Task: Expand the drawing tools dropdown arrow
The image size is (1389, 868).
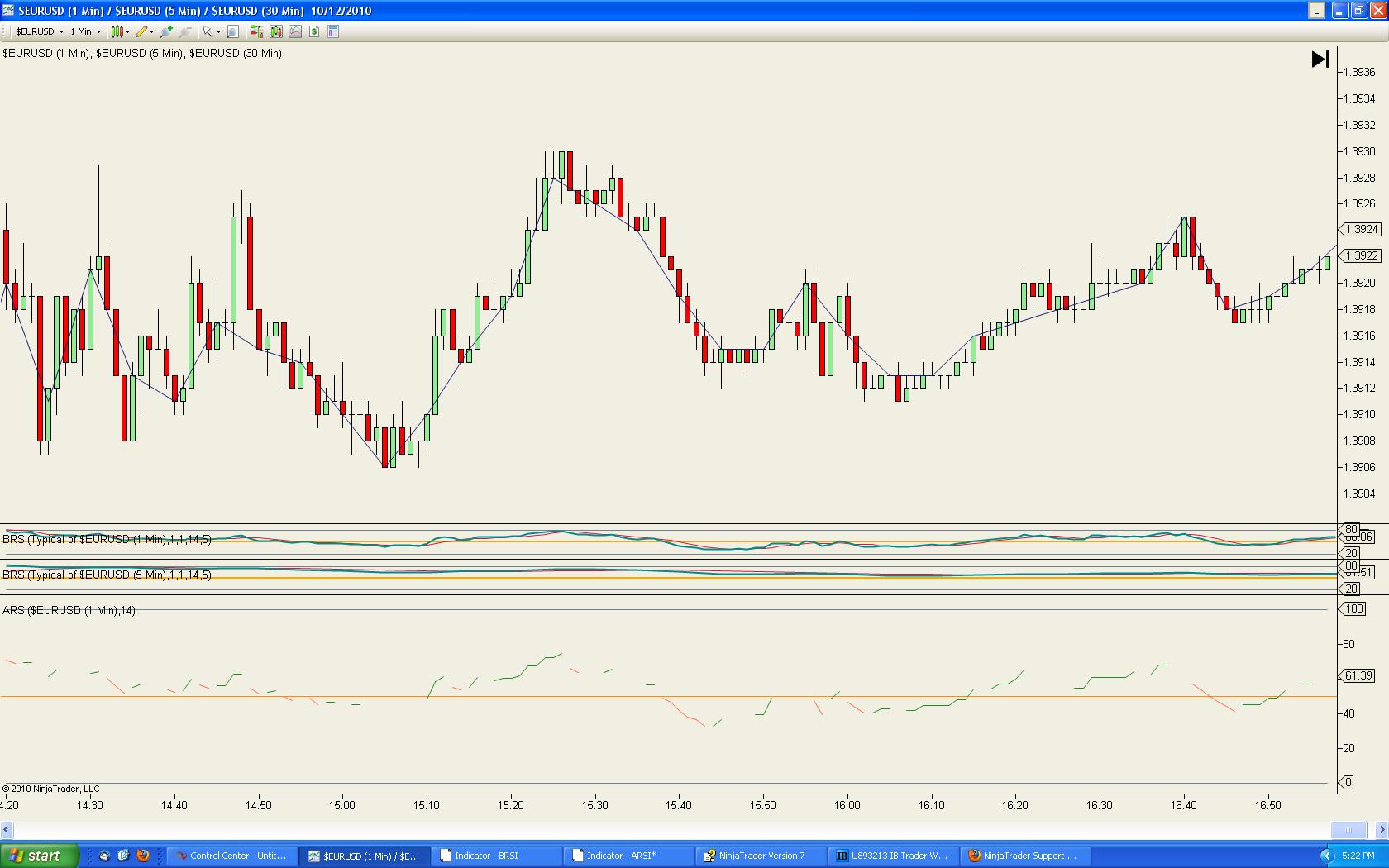Action: point(151,31)
